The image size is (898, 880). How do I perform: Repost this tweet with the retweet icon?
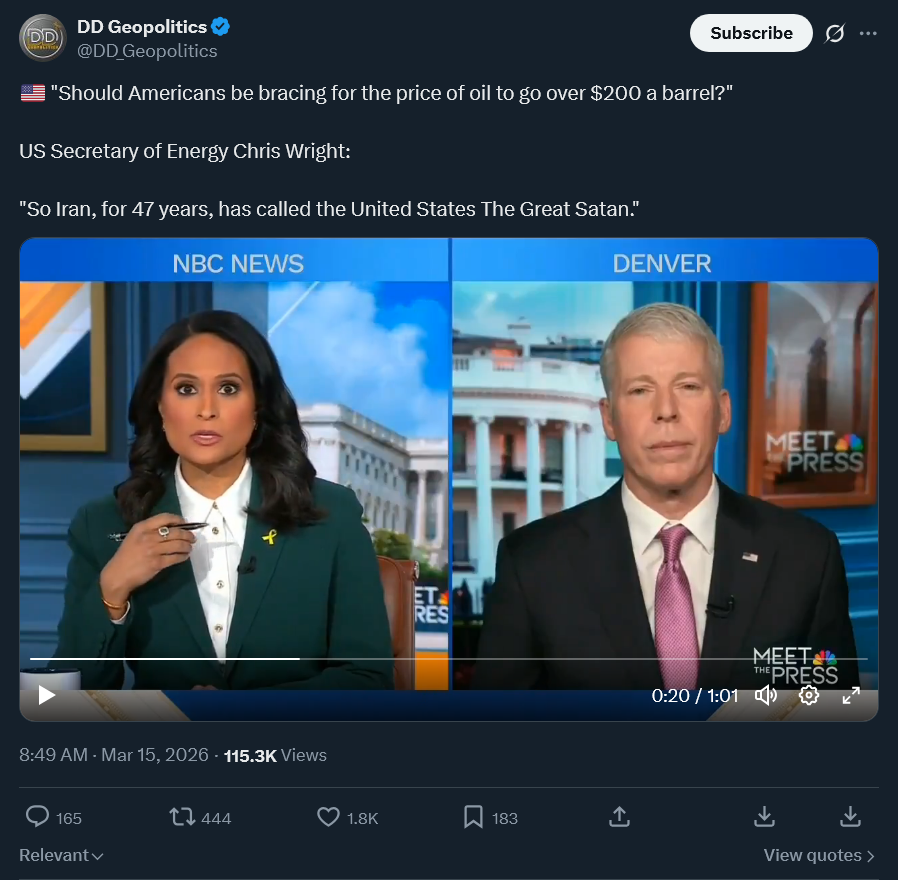182,817
